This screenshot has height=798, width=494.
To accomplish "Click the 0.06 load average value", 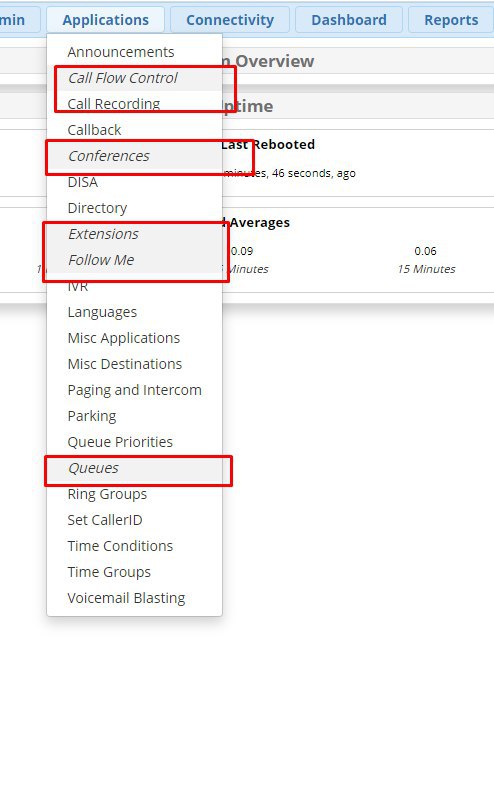I will point(425,251).
